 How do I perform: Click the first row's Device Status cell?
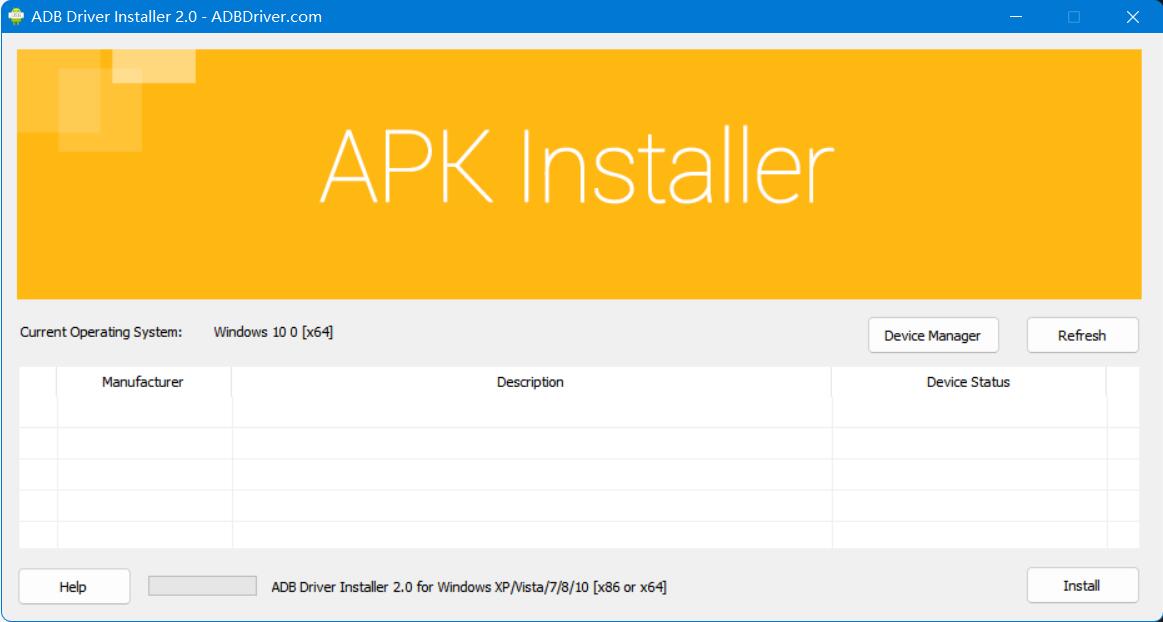pyautogui.click(x=968, y=413)
